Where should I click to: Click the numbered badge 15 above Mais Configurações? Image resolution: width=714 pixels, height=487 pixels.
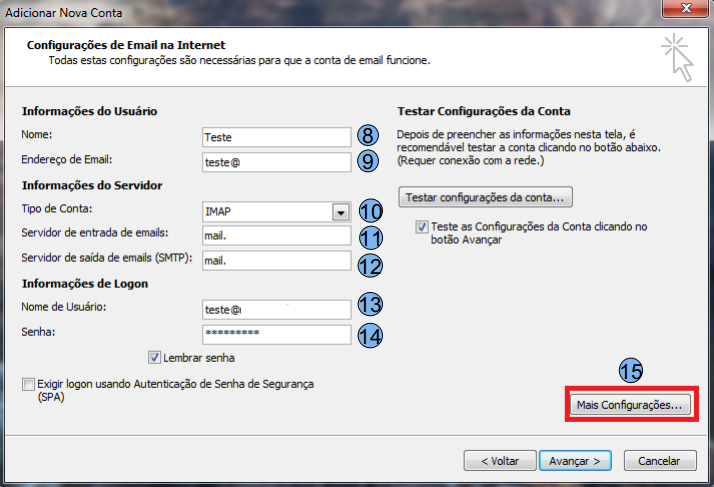(x=630, y=369)
